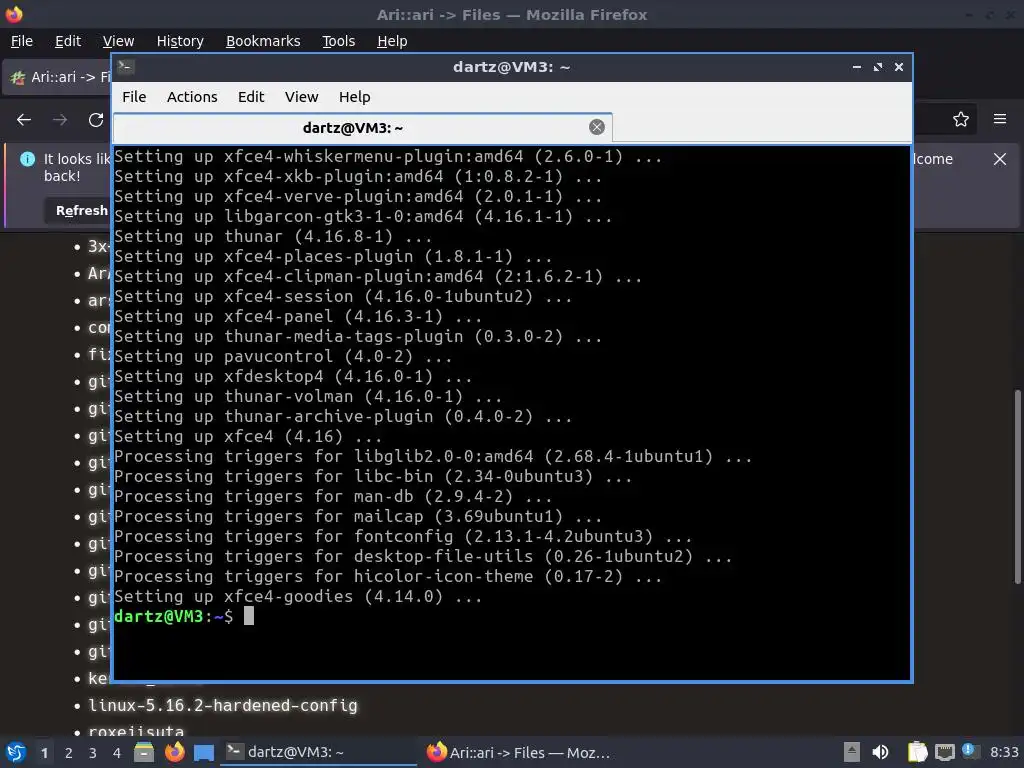The height and width of the screenshot is (768, 1024).
Task: Switch to workspace 3 in the panel
Action: (93, 753)
